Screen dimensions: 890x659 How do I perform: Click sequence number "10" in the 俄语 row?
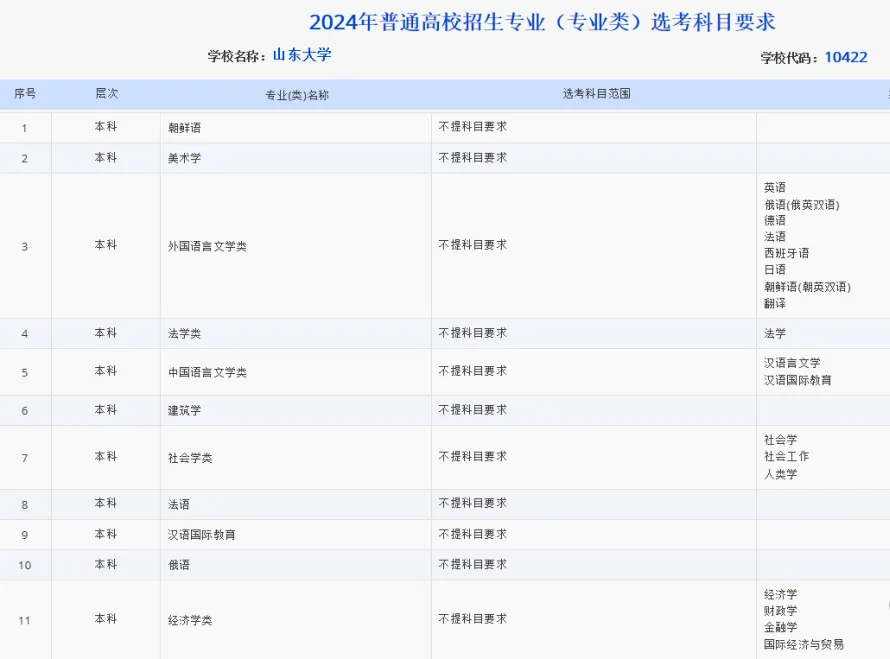point(24,565)
